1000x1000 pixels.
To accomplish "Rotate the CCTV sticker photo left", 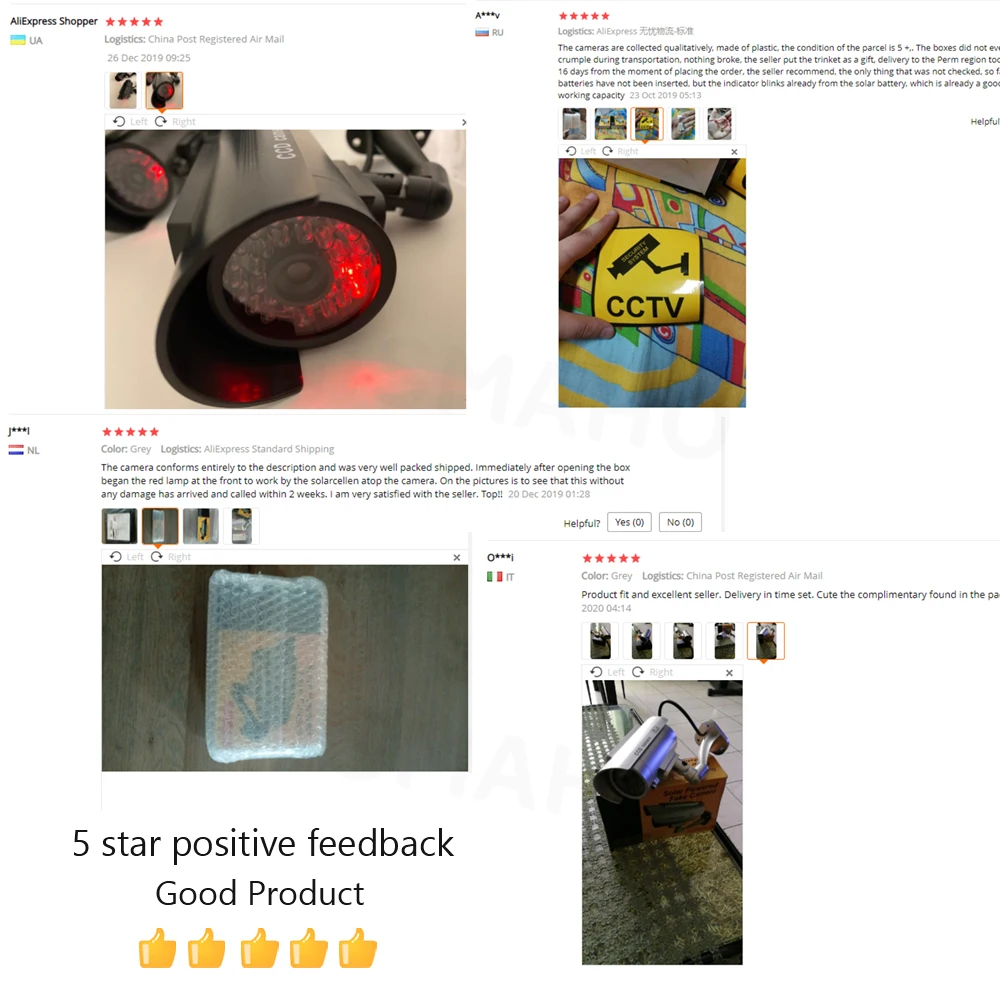I will (580, 151).
